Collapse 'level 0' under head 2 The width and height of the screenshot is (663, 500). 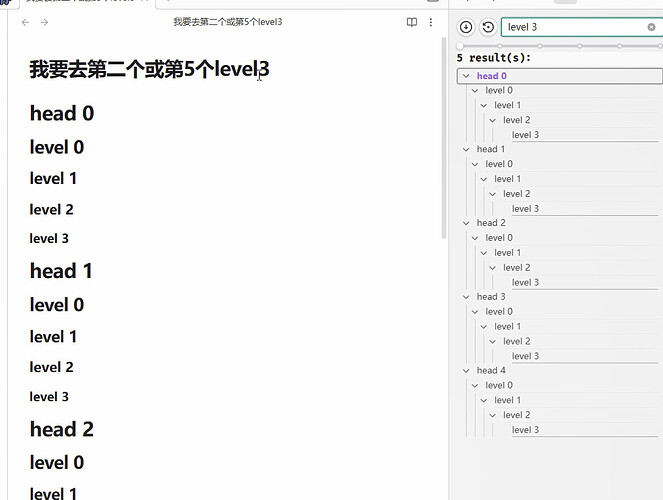pos(476,238)
